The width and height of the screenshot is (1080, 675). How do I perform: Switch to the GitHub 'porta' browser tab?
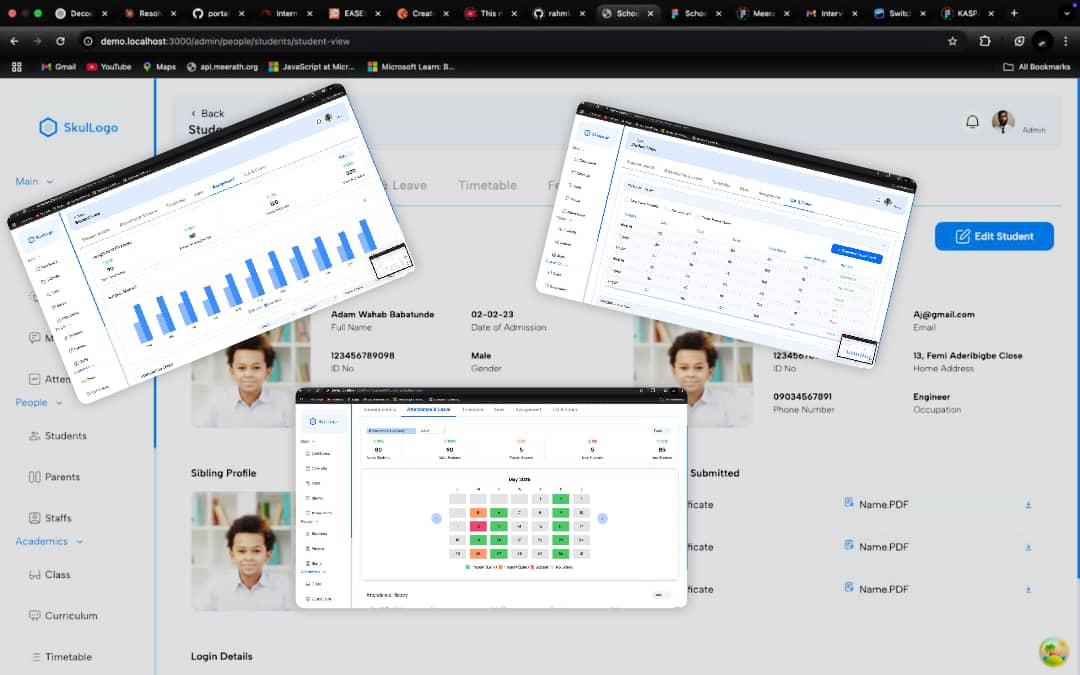219,13
